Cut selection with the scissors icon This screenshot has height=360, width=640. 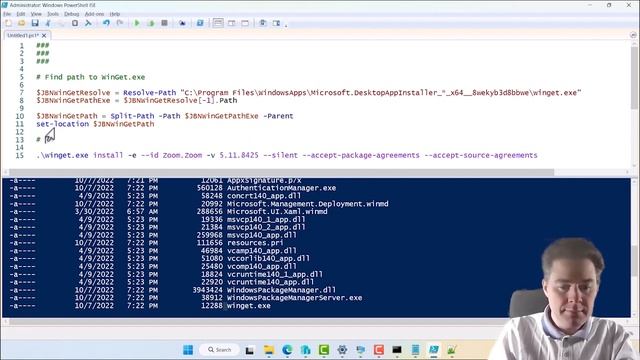48,23
